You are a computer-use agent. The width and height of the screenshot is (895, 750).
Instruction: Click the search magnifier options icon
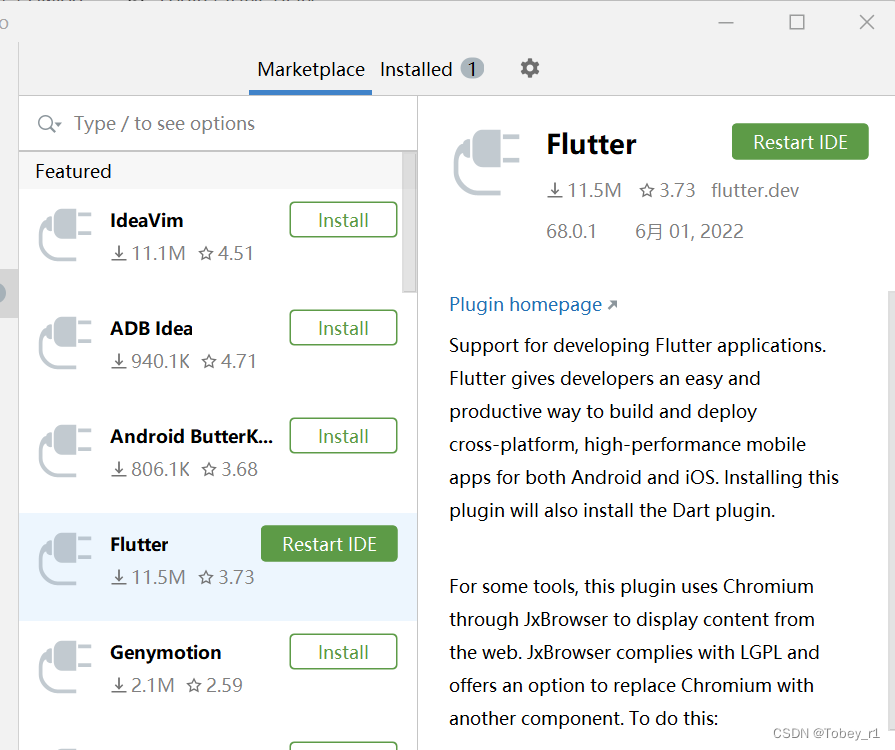click(49, 124)
